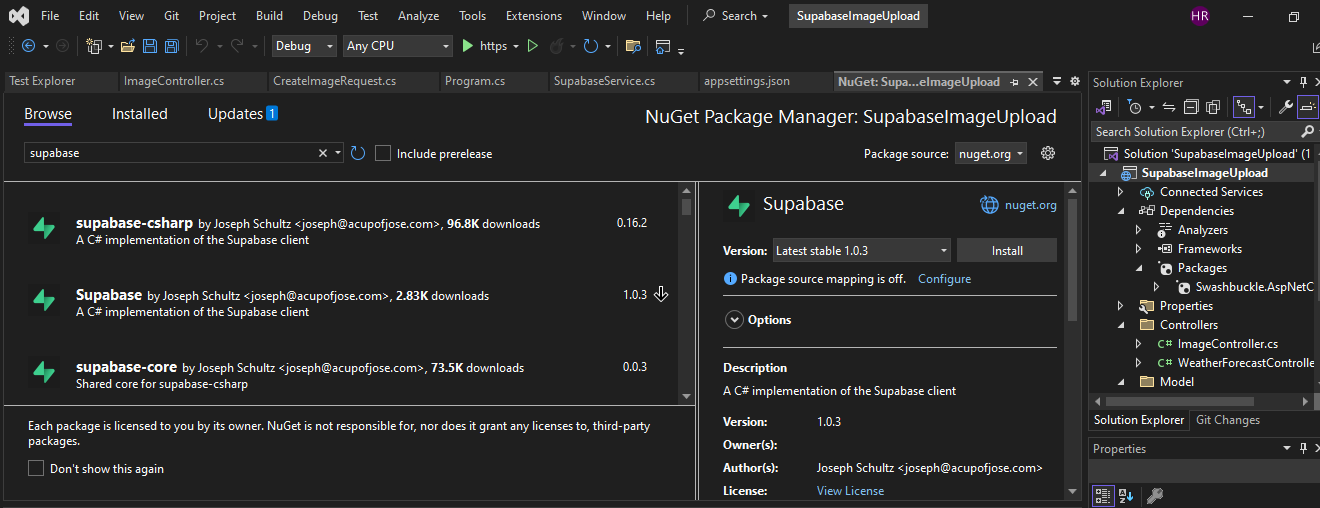
Task: Click the Install button
Action: pos(1007,251)
